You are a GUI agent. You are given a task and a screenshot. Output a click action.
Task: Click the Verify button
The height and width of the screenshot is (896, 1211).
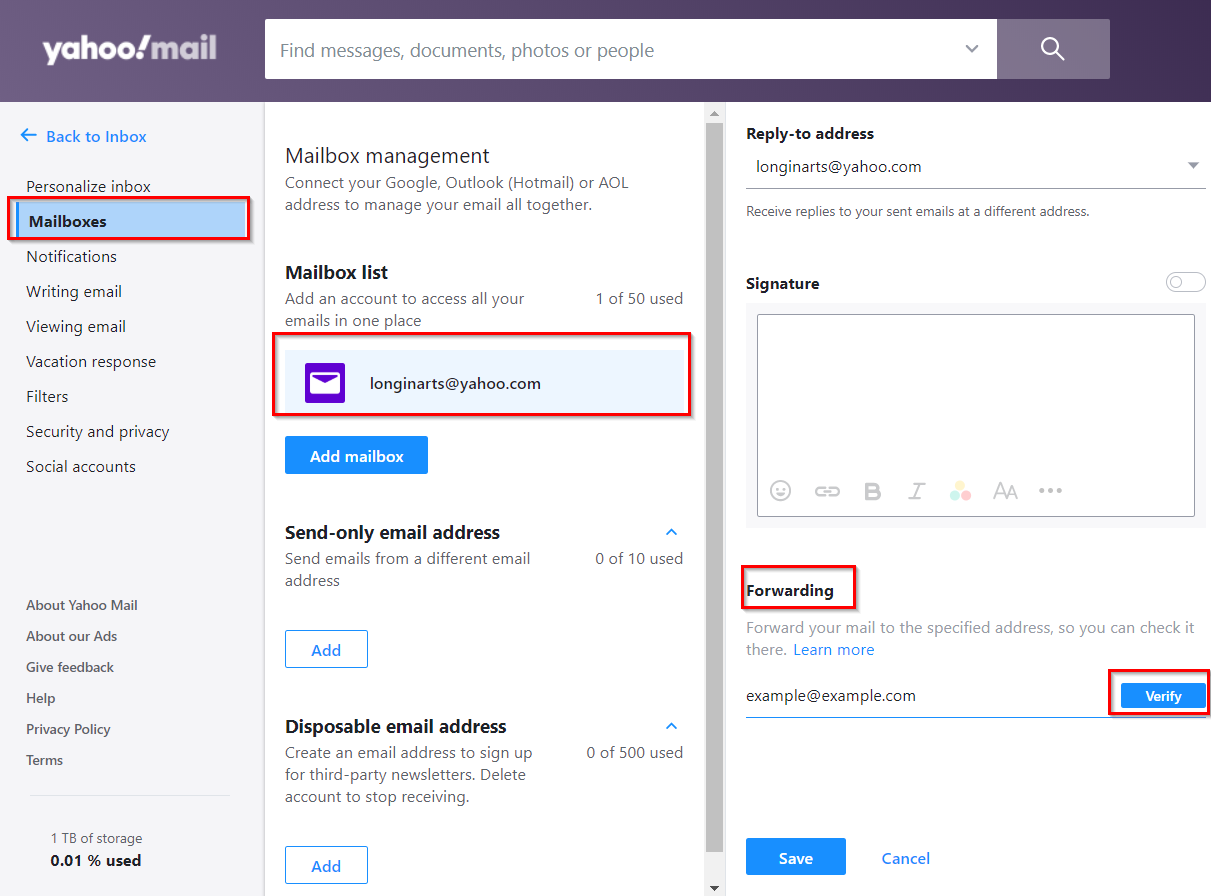[x=1163, y=696]
